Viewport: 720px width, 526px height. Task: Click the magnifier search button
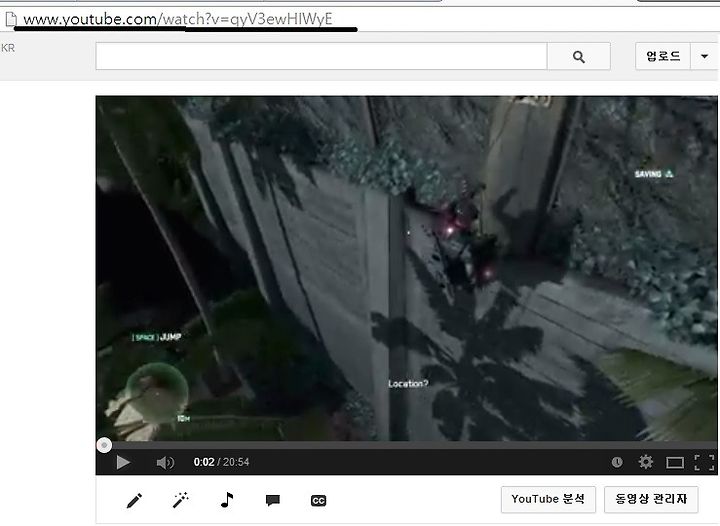pos(579,56)
